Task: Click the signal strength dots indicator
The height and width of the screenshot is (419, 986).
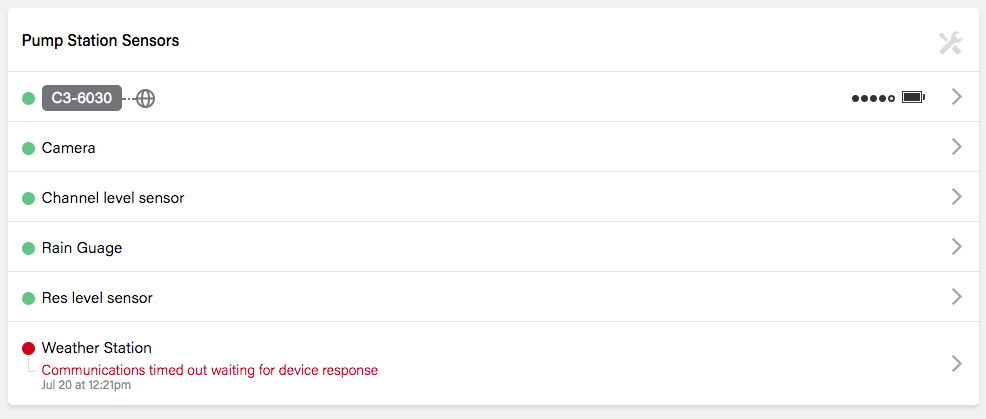Action: coord(873,98)
